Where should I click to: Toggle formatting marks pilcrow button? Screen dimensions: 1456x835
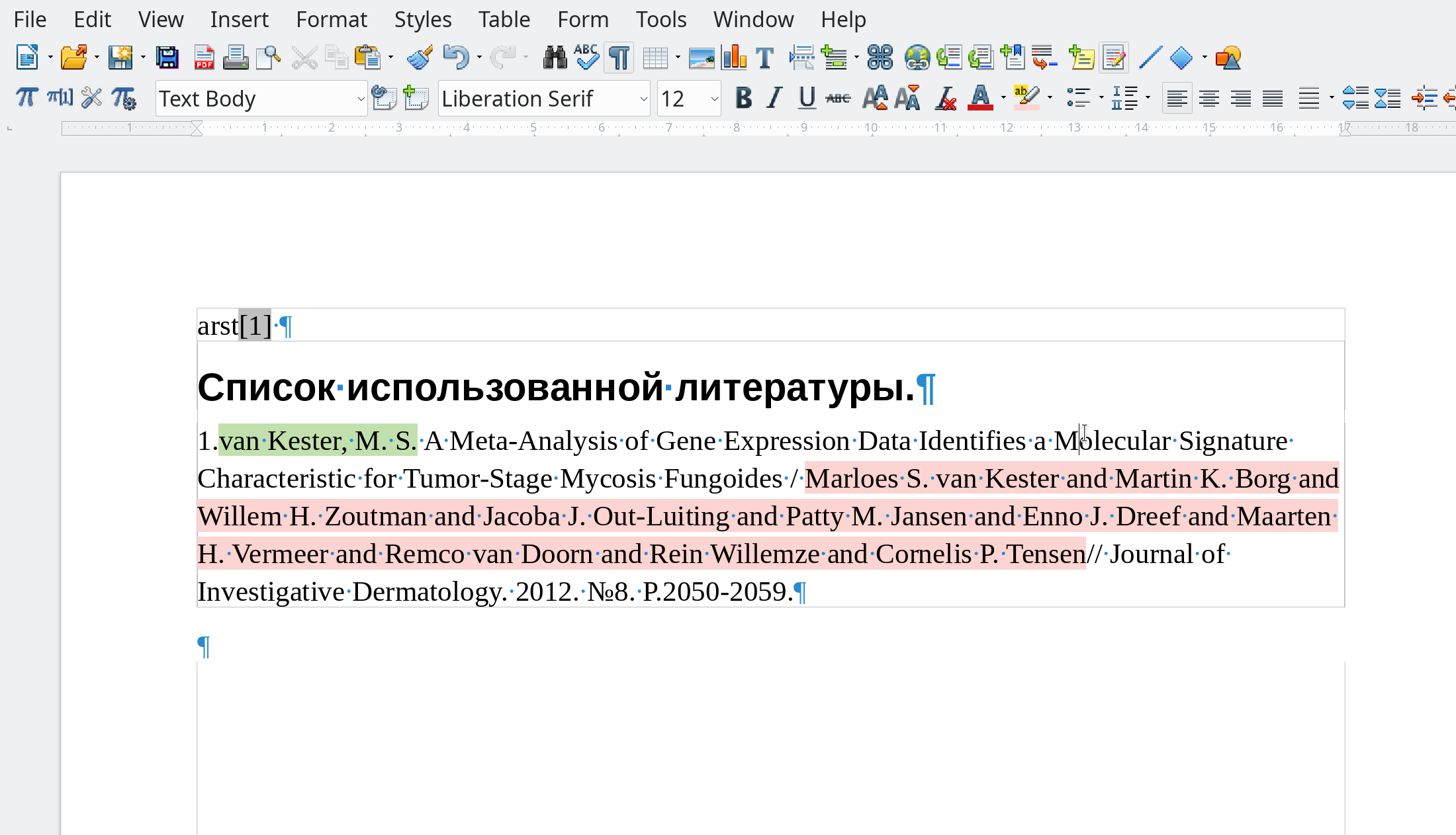[619, 58]
